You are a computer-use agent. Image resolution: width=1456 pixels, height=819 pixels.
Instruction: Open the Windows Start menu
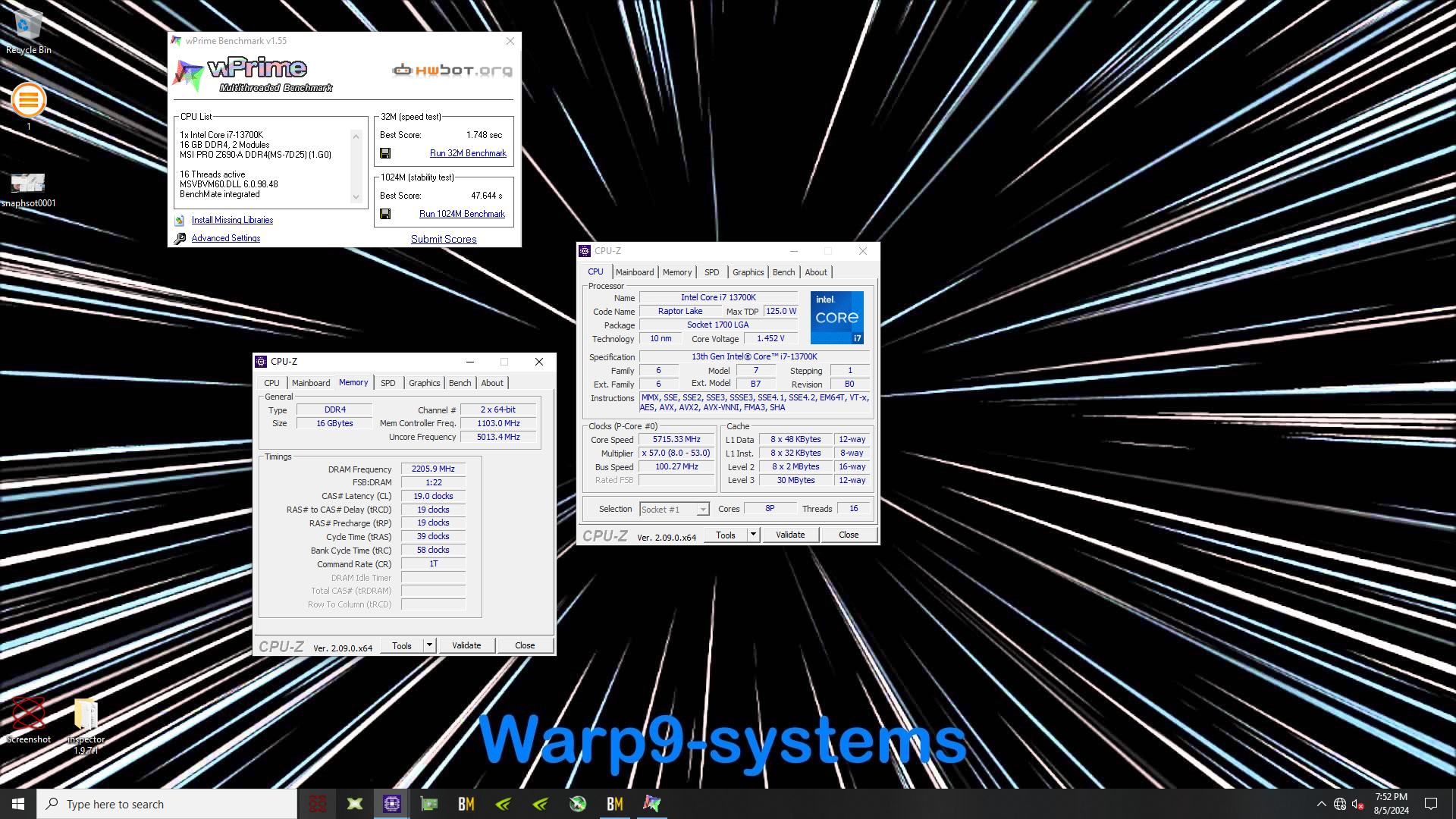[x=18, y=804]
